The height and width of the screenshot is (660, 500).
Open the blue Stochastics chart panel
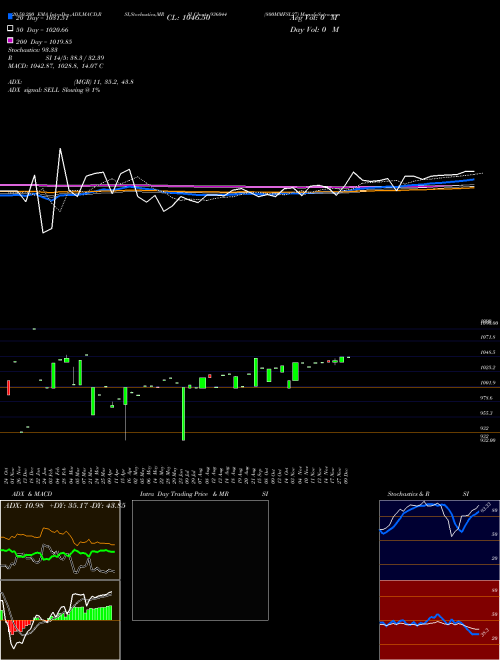coord(439,540)
